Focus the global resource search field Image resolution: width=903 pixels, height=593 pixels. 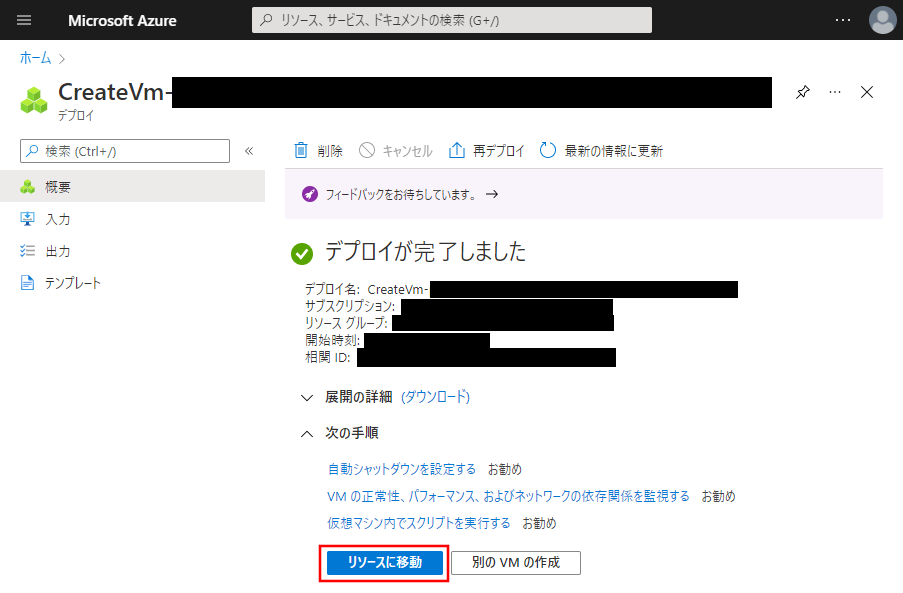pos(452,20)
